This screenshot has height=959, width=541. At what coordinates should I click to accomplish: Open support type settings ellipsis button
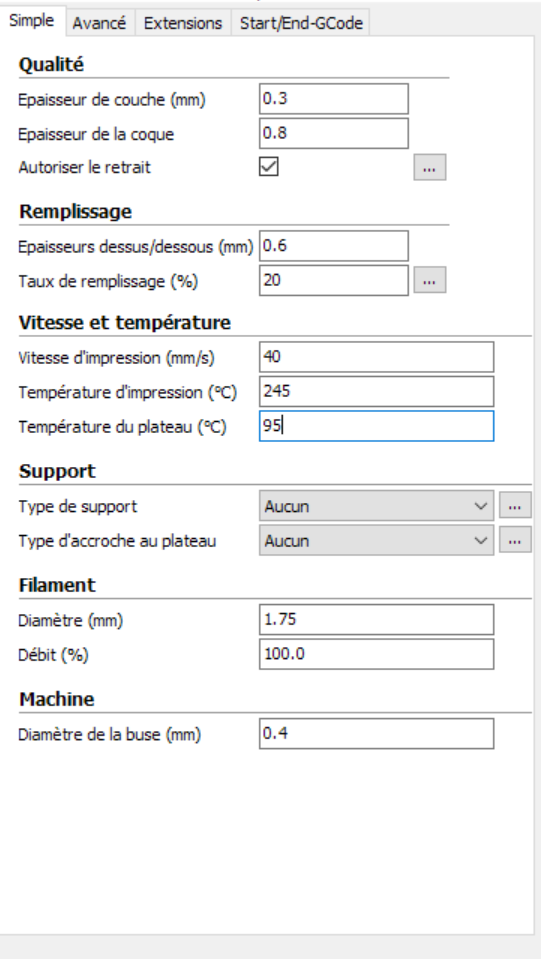coord(515,506)
